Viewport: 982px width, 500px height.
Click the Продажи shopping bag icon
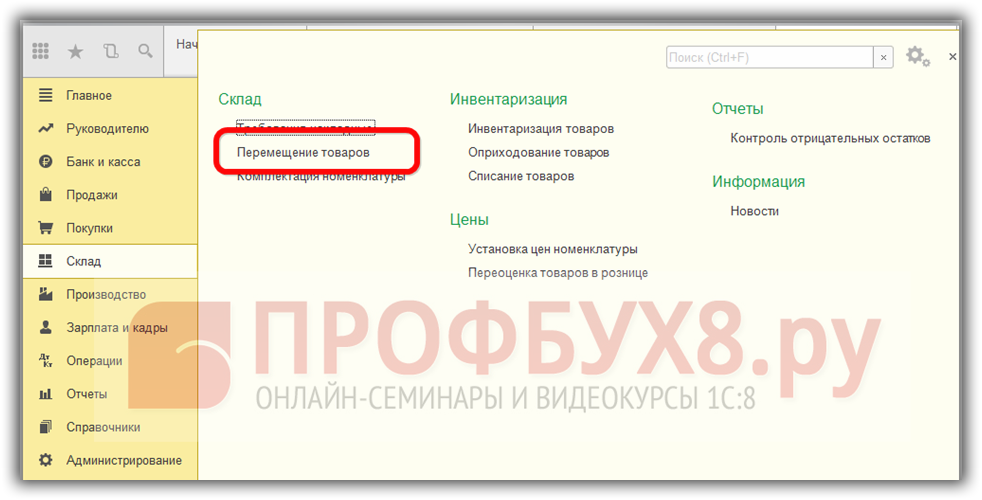point(45,195)
